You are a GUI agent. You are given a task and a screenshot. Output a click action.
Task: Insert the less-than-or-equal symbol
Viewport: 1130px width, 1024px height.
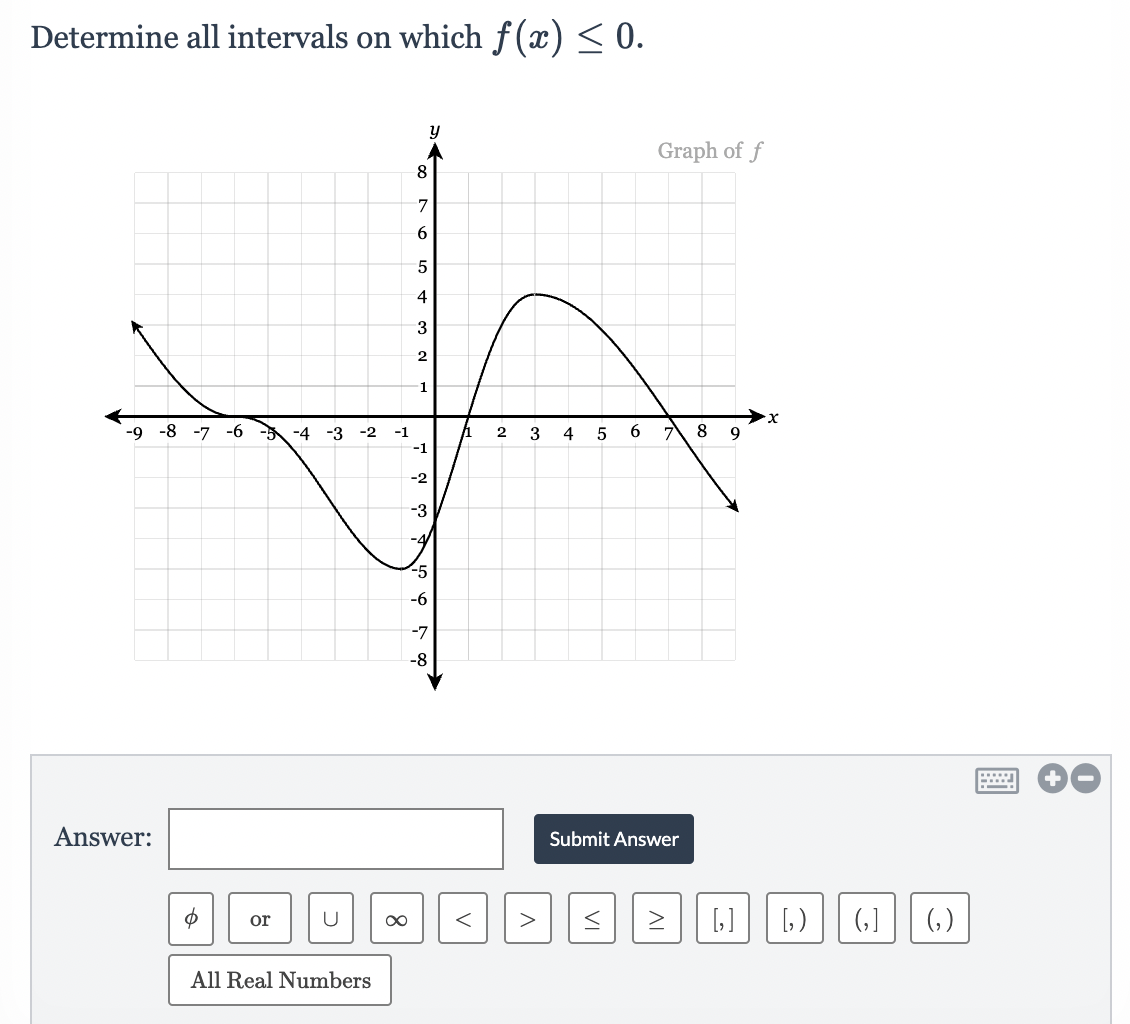coord(591,918)
